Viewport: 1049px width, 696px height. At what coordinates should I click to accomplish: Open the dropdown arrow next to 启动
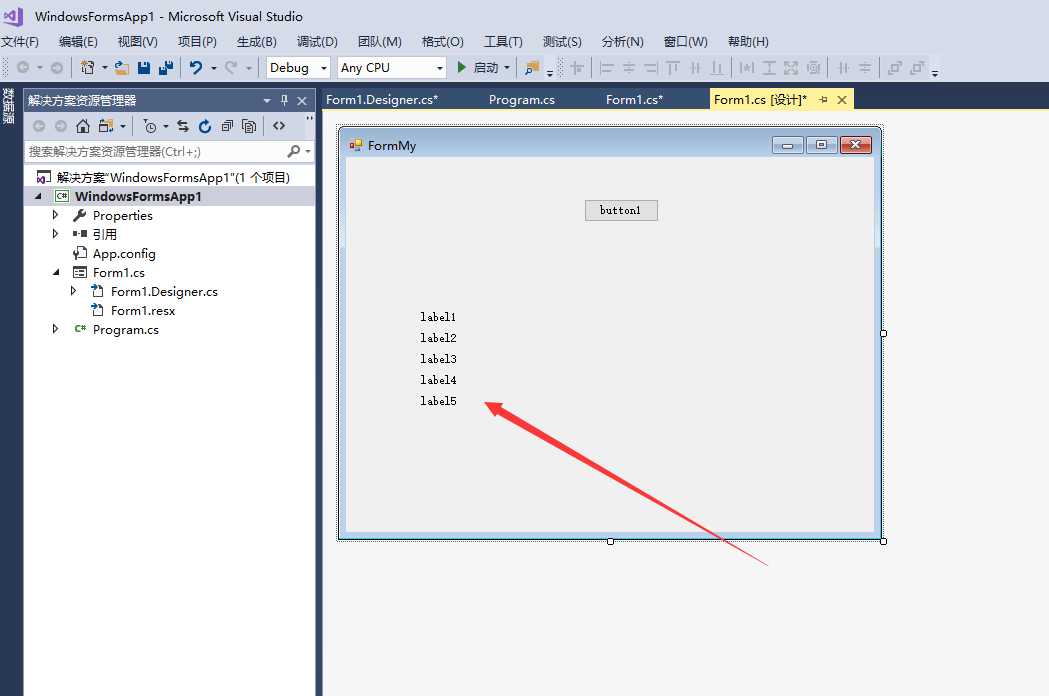[506, 68]
